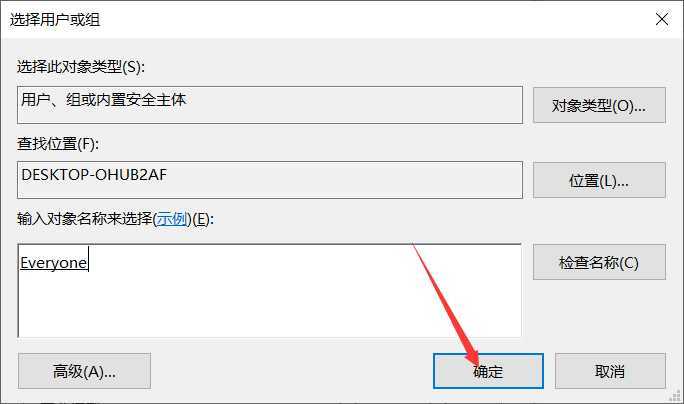
Task: Click the resize grip in the dialog corner
Action: tap(676, 396)
